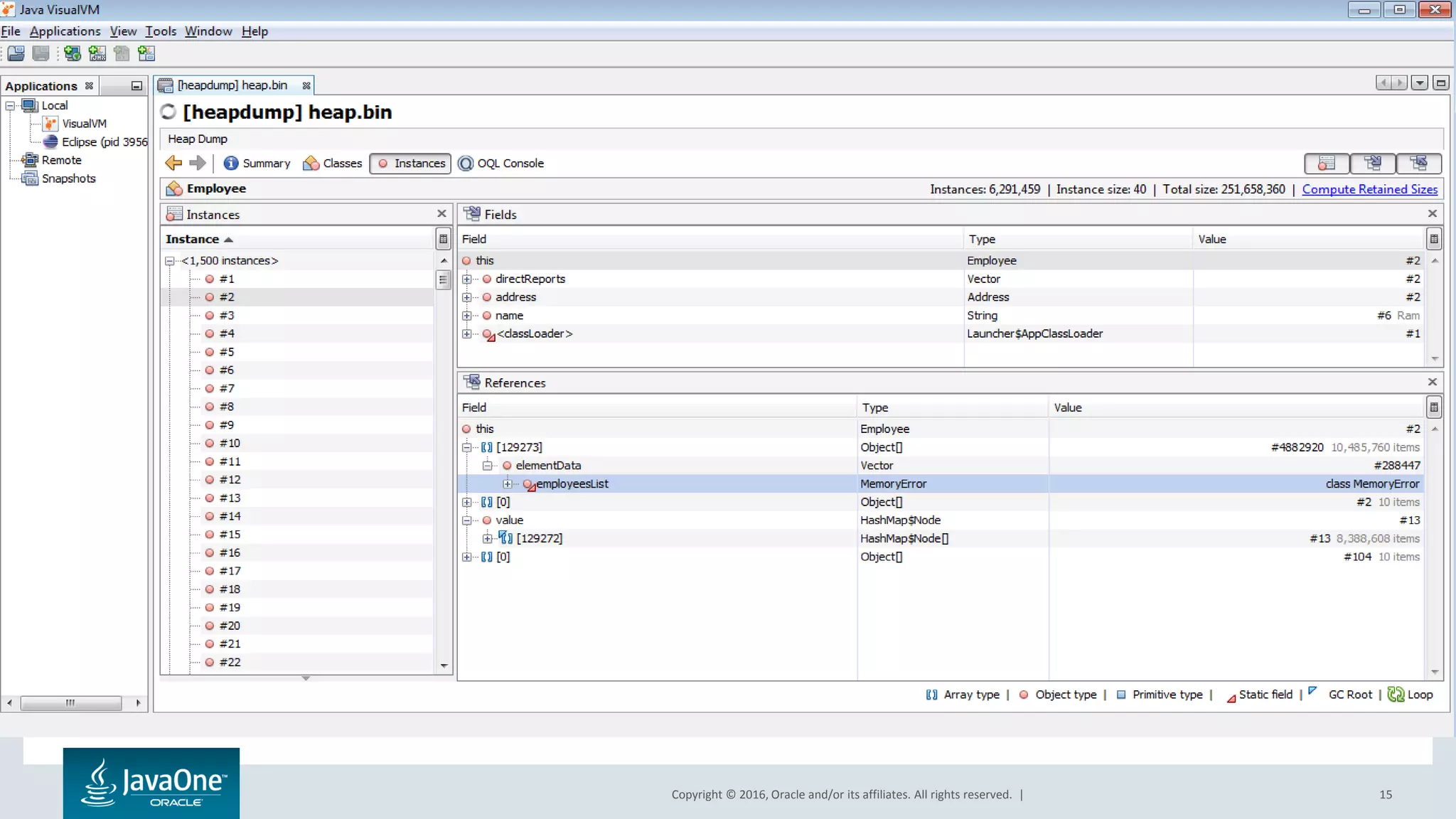Select instance #10 in the list

pos(230,443)
